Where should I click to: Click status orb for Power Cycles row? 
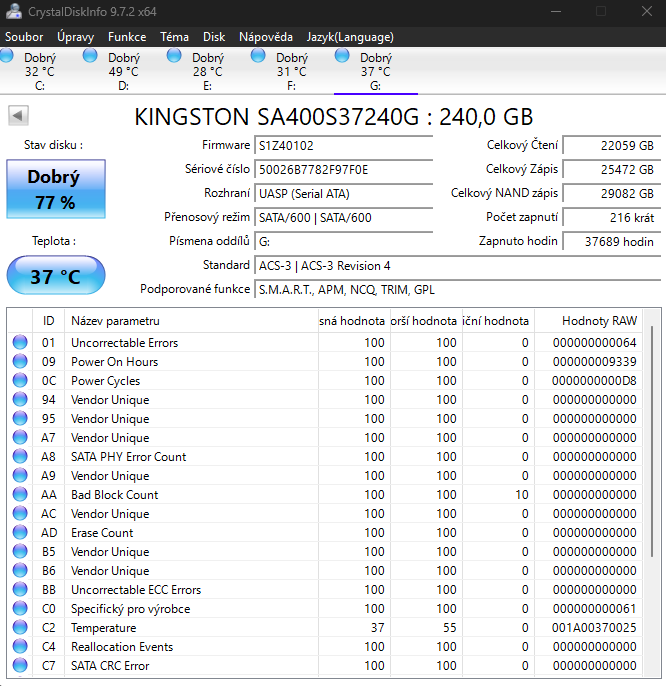coord(20,380)
